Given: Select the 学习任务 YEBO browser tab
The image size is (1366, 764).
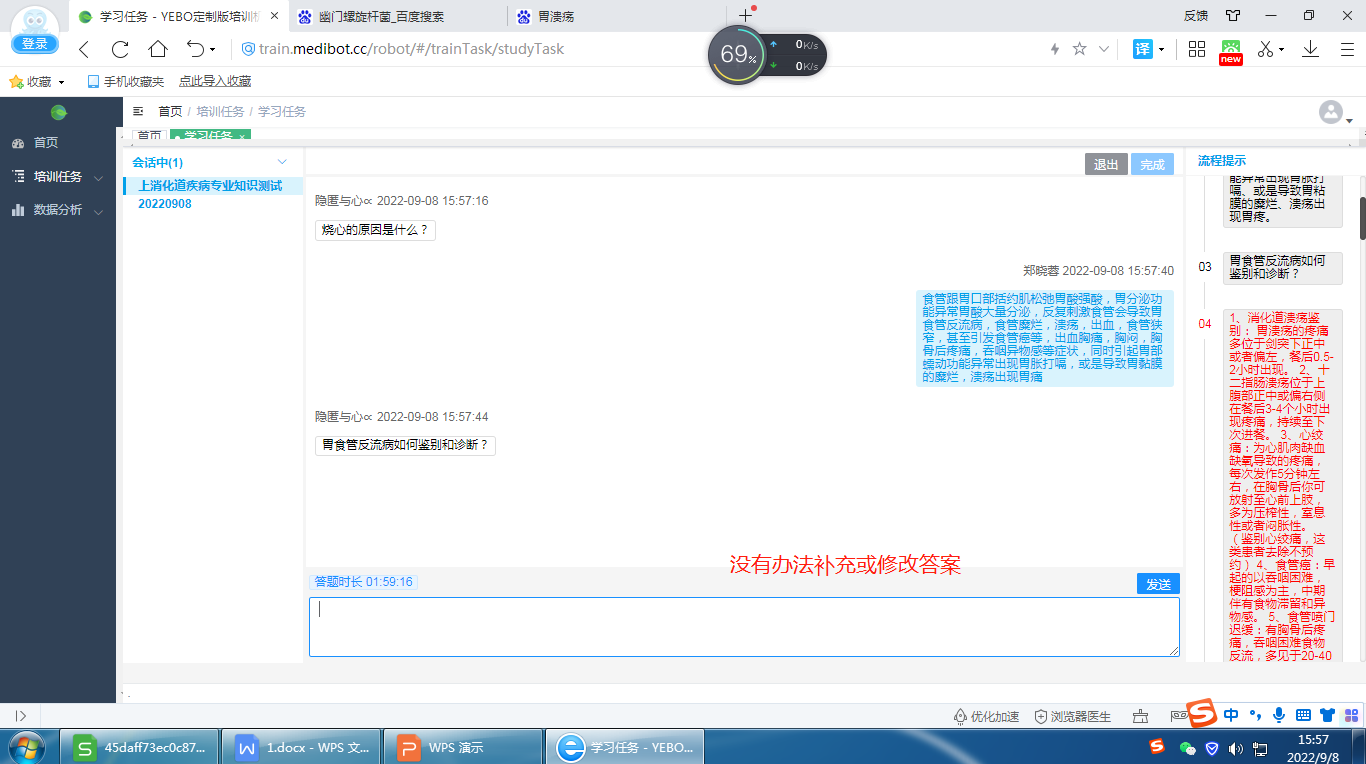Looking at the screenshot, I should (178, 16).
